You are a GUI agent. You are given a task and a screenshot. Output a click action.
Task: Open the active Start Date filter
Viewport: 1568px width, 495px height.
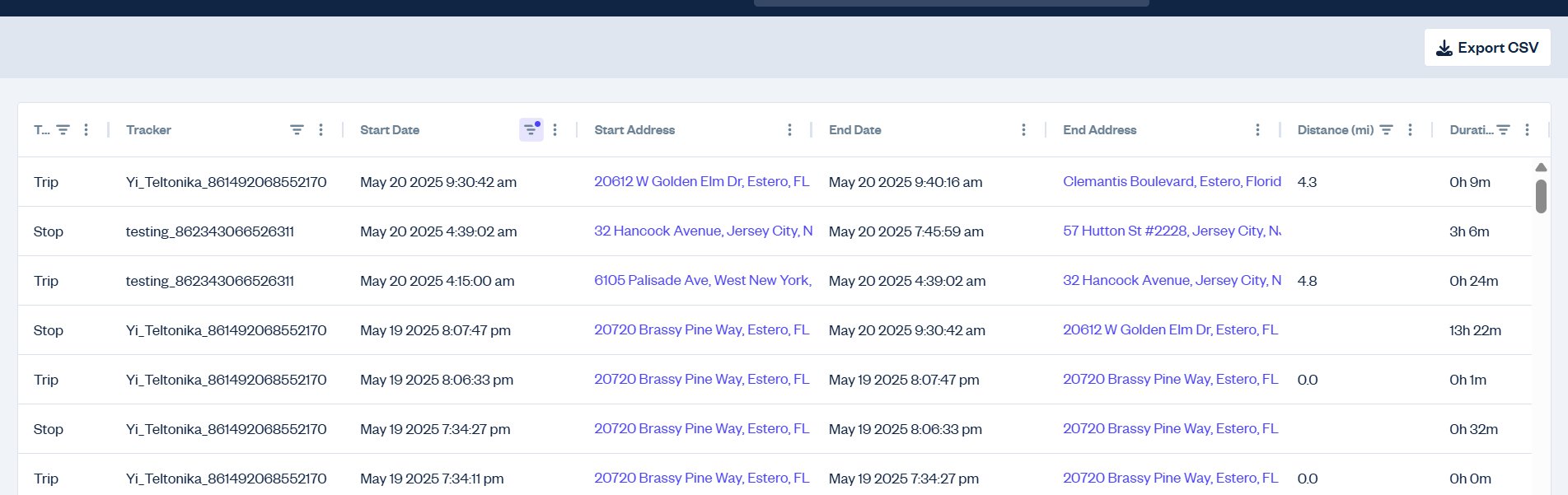531,129
